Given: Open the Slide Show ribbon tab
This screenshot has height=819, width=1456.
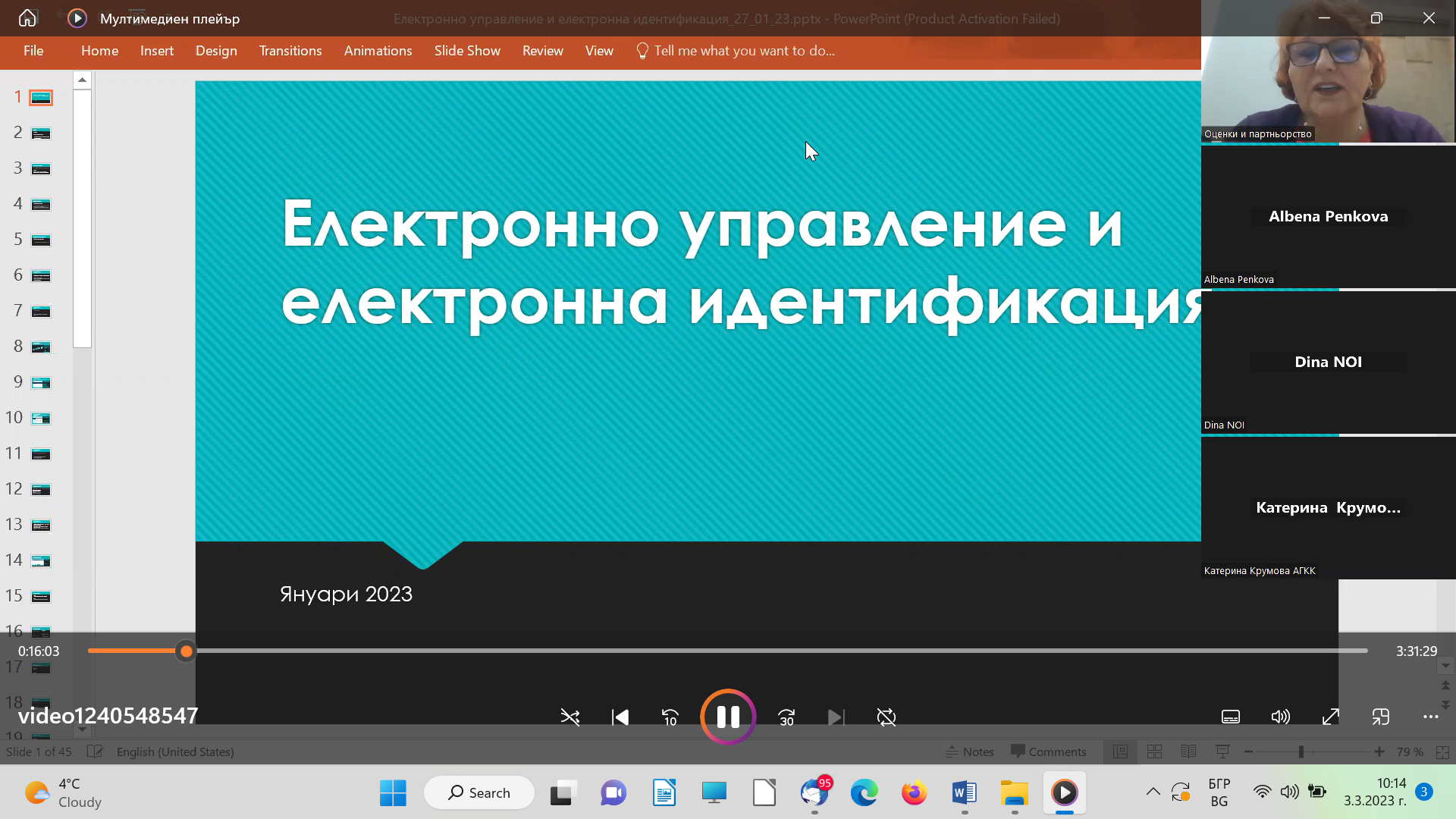Looking at the screenshot, I should coord(467,51).
